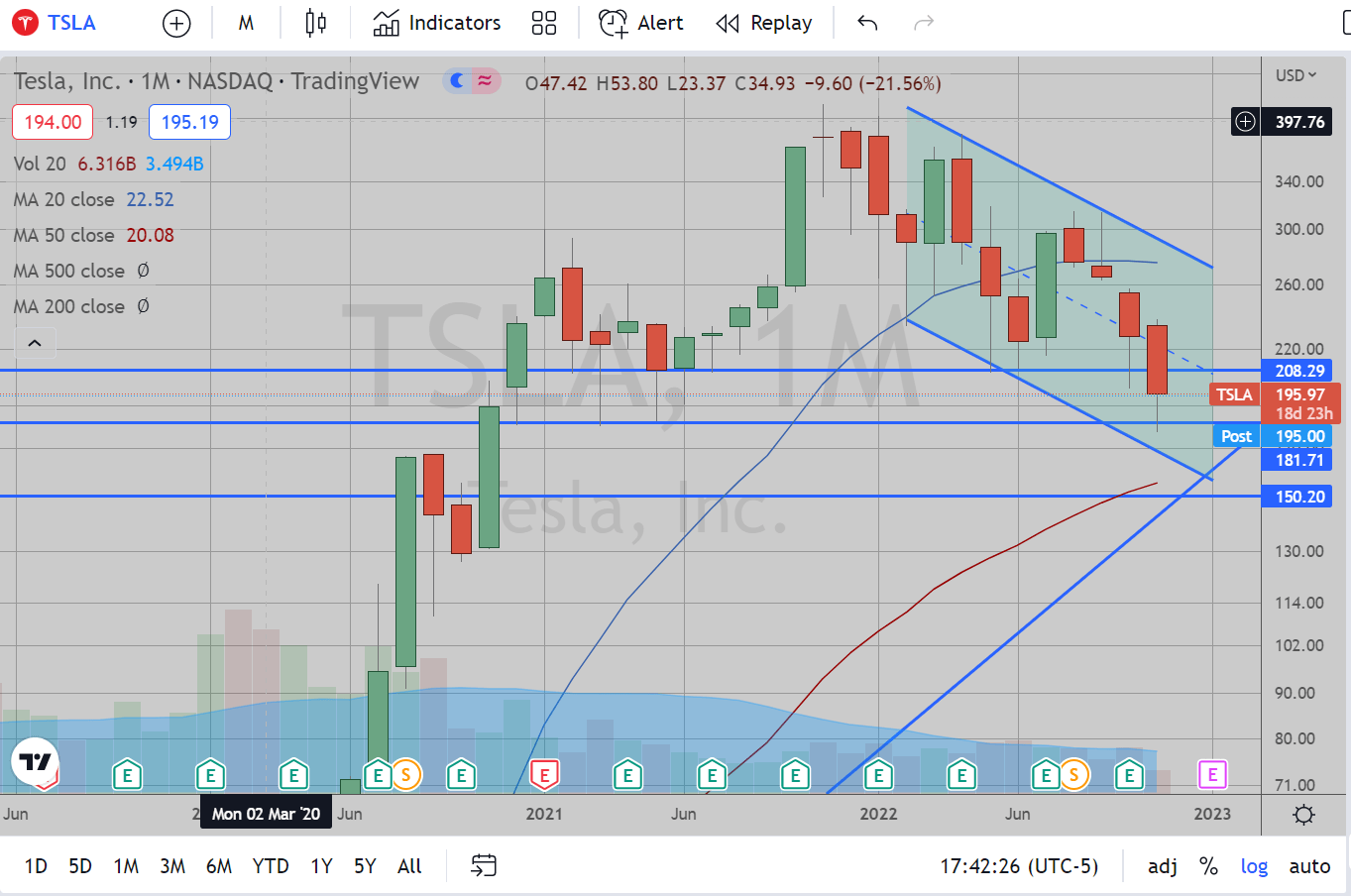Open the chart settings gear icon

point(1304,815)
